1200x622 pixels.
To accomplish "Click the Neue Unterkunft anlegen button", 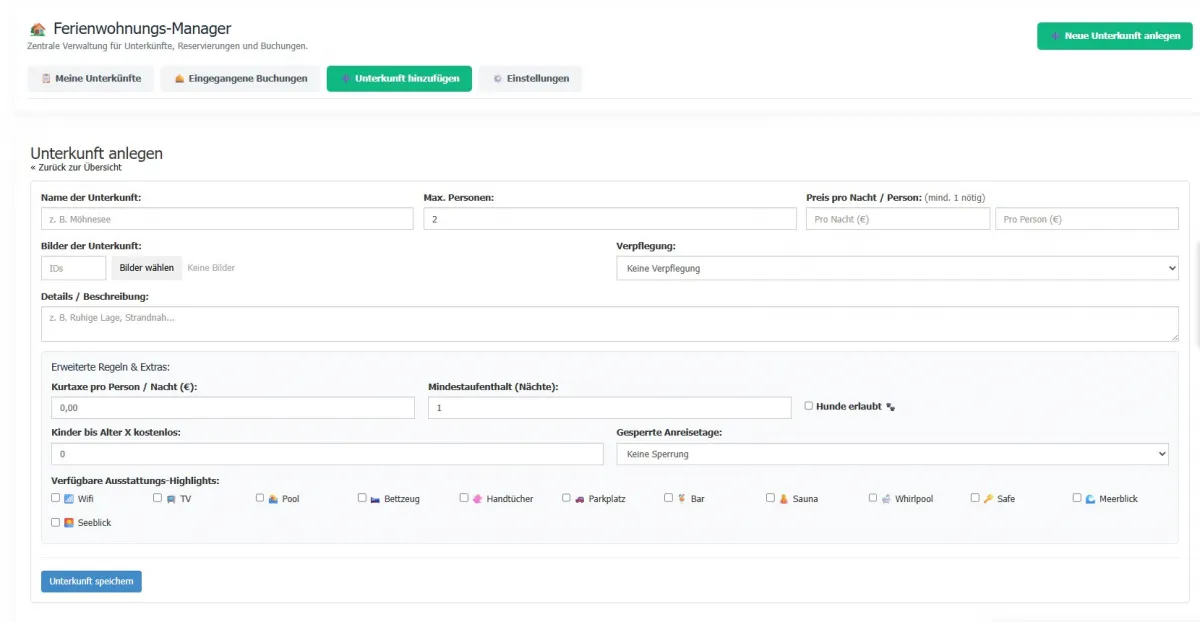I will point(1114,36).
